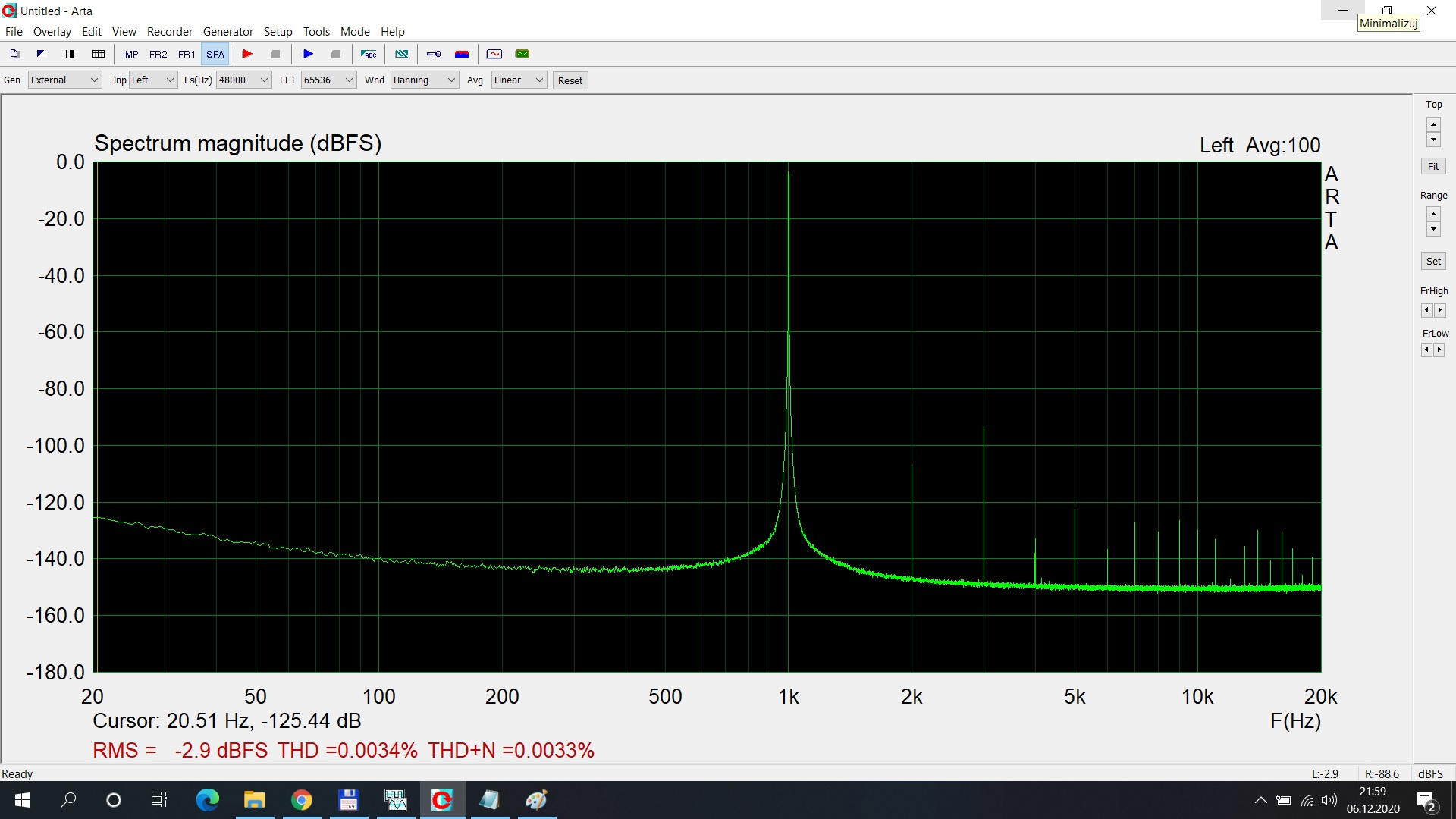Click the red sine wave display icon
Viewport: 1456px width, 819px height.
494,54
